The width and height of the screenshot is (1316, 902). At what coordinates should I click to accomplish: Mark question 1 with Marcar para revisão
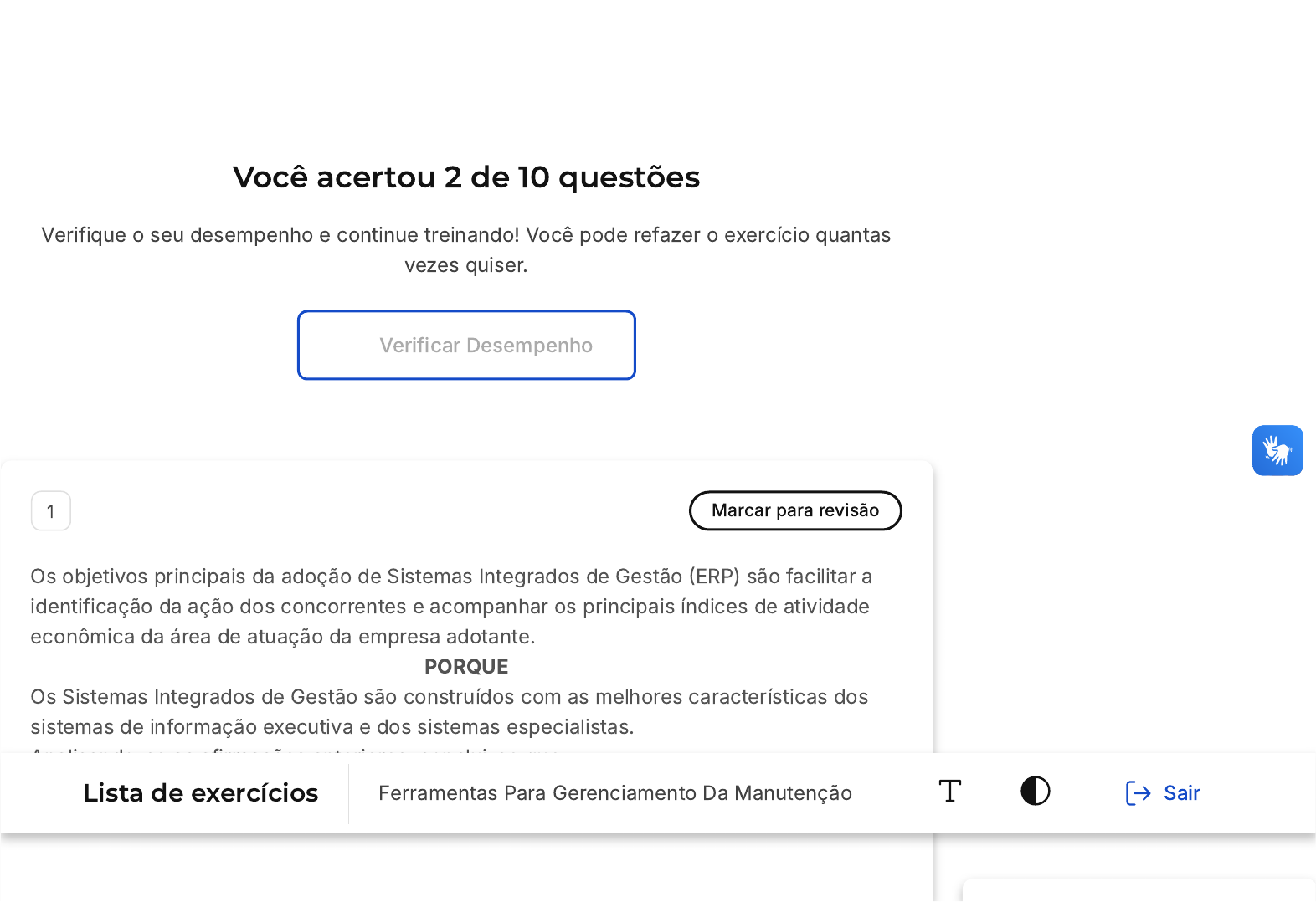pos(794,510)
